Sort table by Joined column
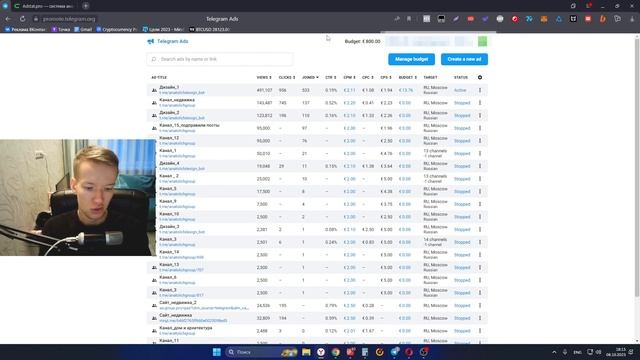Screen dimensions: 640x360 pos(310,77)
